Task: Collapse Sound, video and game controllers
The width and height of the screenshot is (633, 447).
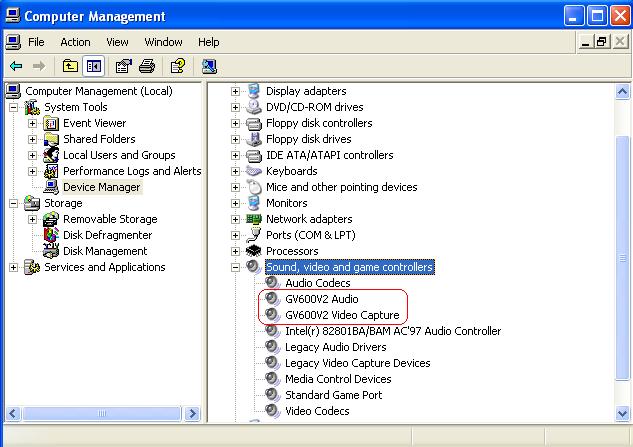Action: tap(235, 267)
